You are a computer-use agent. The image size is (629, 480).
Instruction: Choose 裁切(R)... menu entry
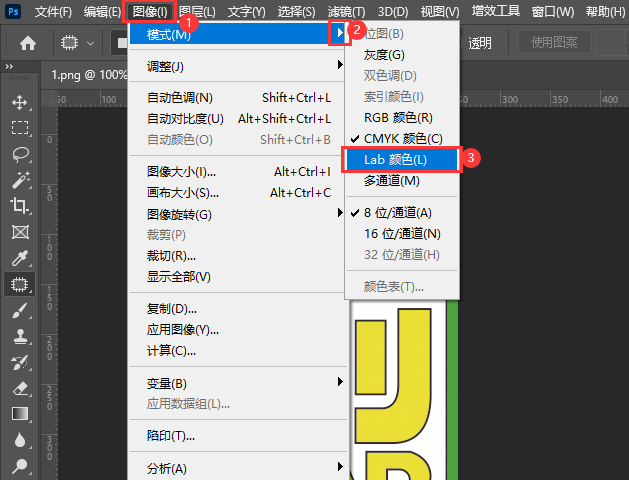click(x=237, y=255)
